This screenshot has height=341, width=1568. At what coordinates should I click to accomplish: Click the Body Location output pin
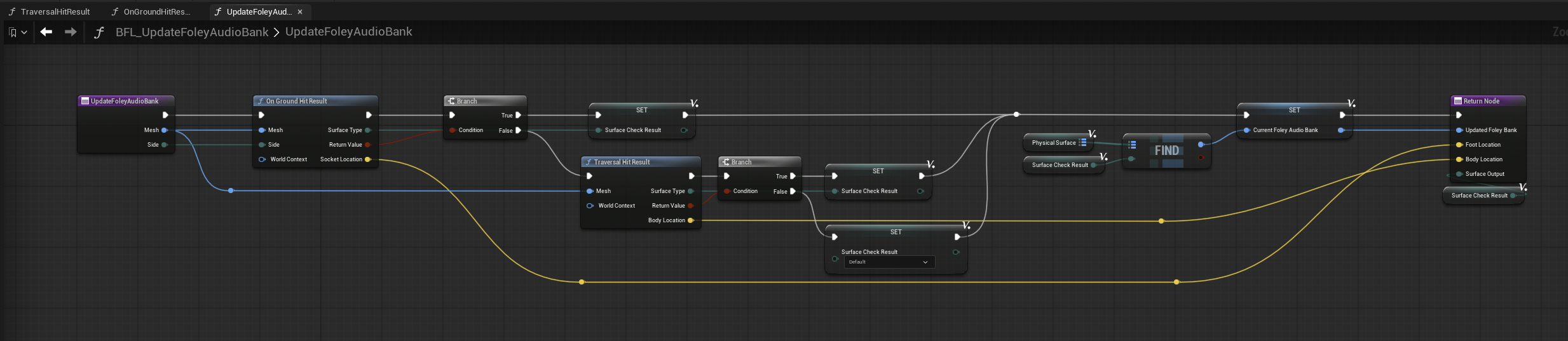690,220
